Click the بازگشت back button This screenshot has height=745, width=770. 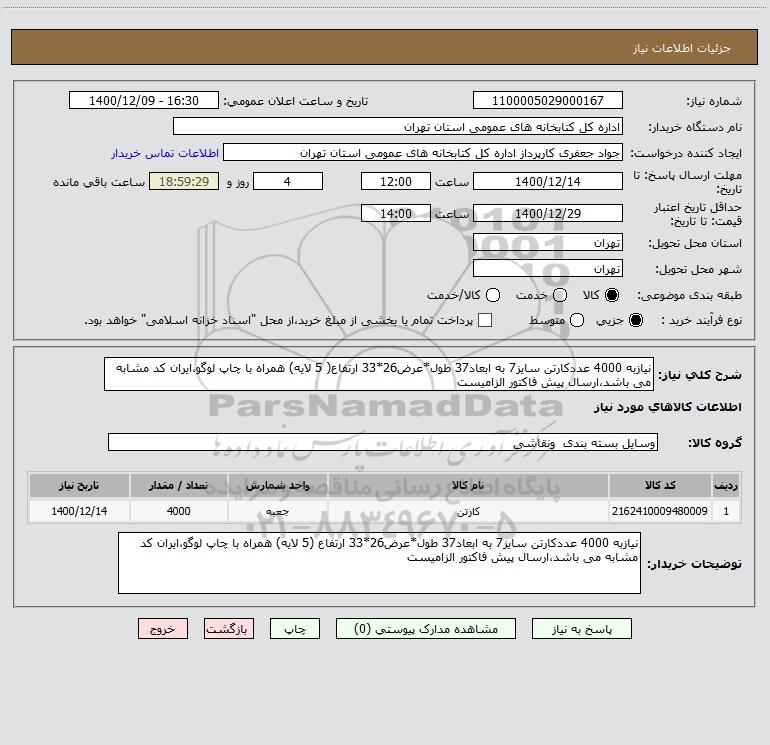[x=229, y=629]
